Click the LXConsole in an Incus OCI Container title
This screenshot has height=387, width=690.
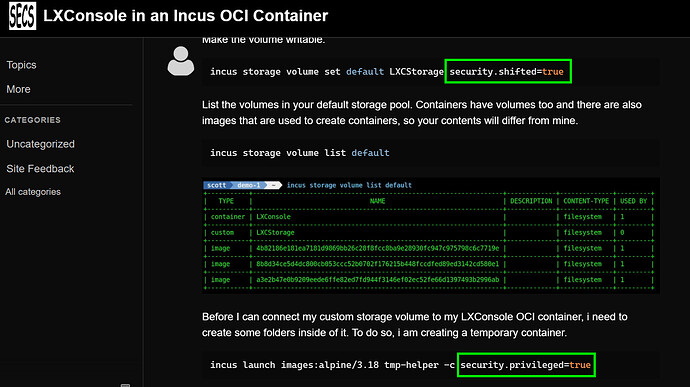pos(185,16)
